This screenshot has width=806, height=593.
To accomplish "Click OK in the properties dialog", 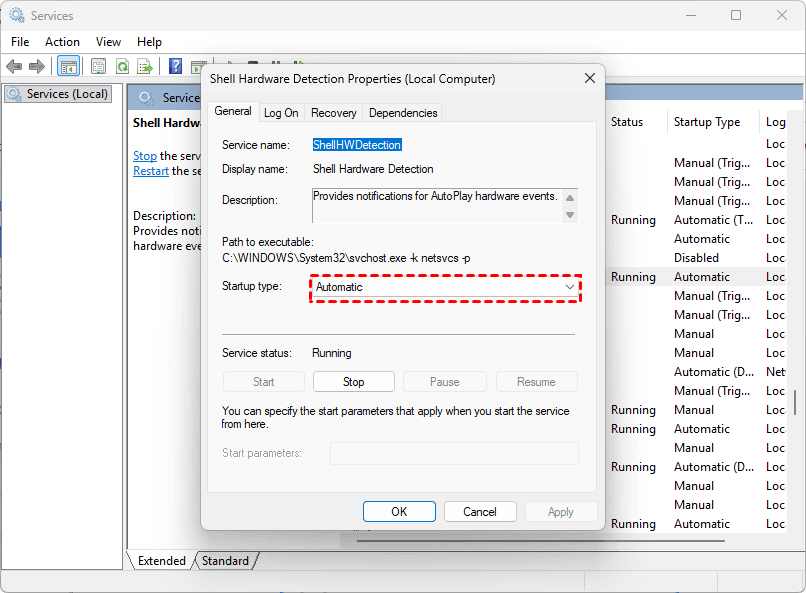I will click(399, 511).
